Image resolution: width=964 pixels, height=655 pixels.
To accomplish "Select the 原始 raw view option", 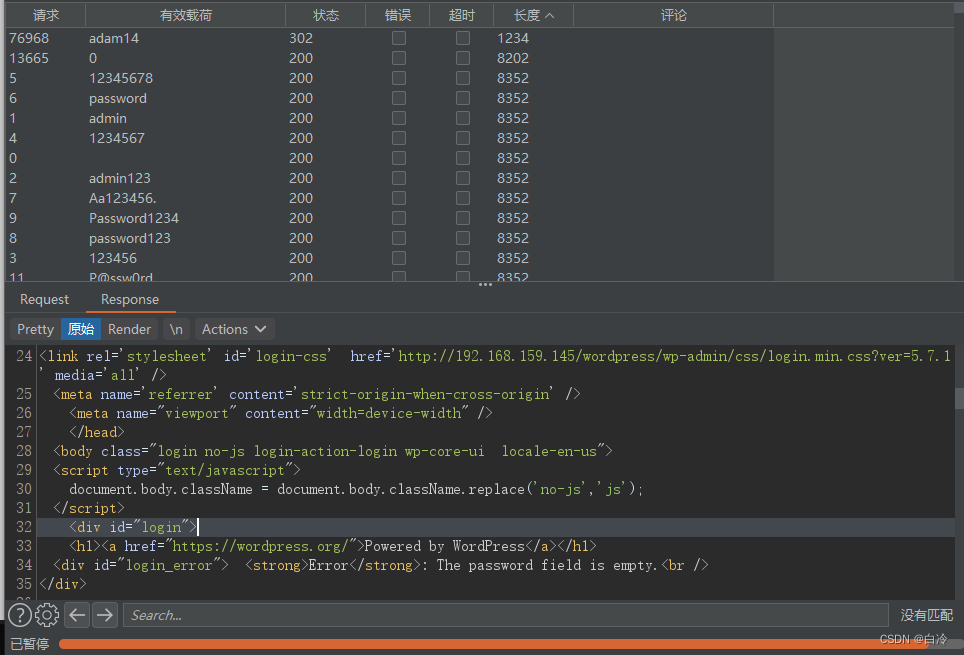I will click(x=81, y=329).
